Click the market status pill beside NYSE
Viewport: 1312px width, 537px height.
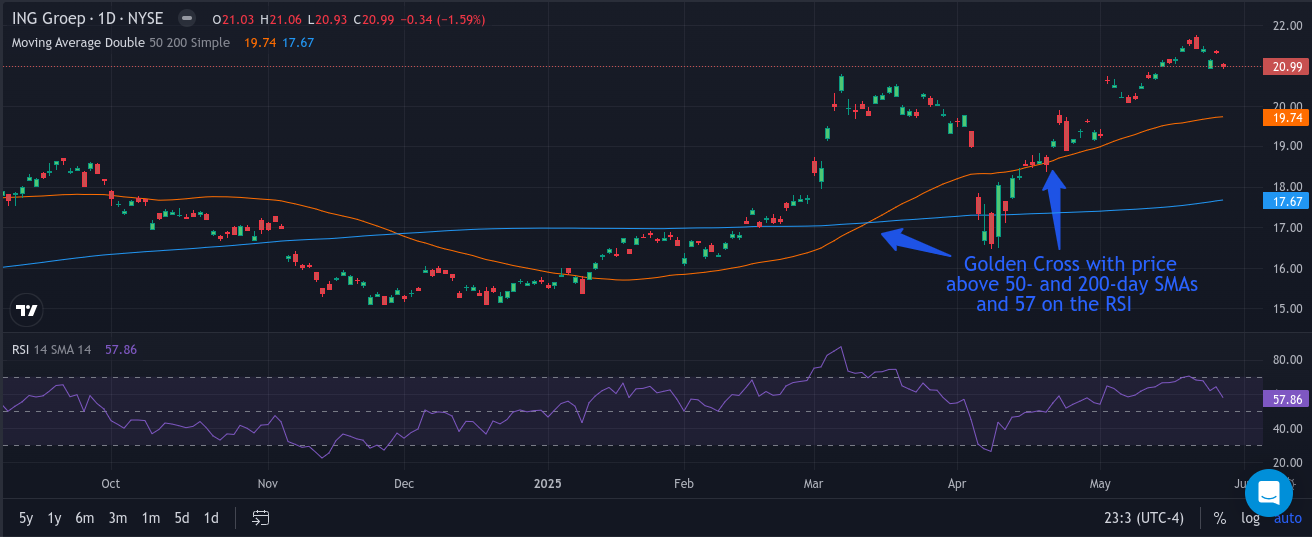[x=186, y=18]
